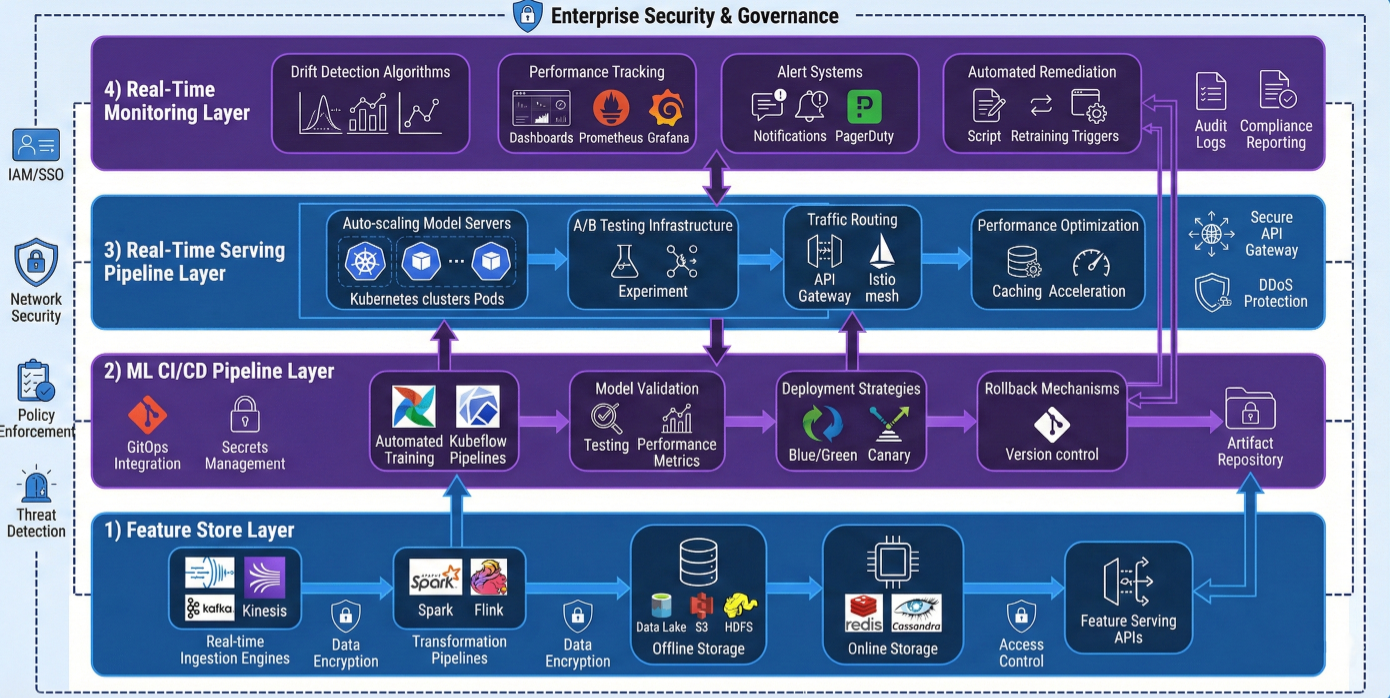Select the Threat Detection siren icon
1390x698 pixels.
[x=36, y=487]
